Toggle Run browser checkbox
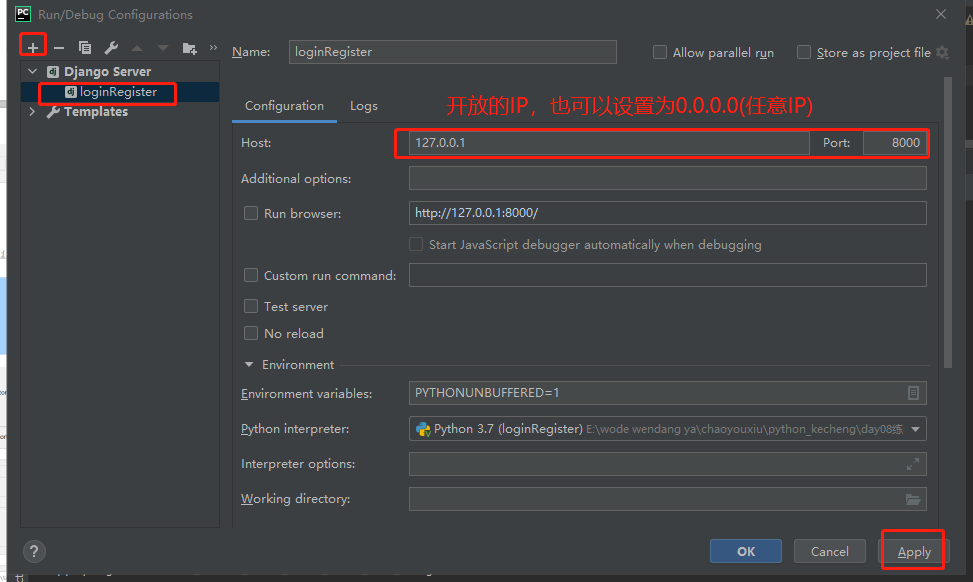Image resolution: width=973 pixels, height=582 pixels. (x=251, y=213)
